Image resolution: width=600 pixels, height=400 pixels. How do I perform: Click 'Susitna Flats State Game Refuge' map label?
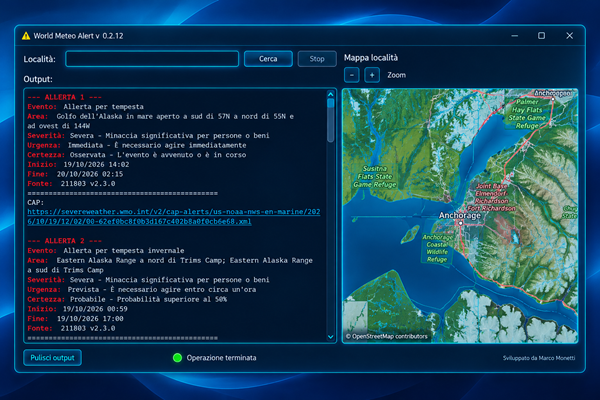pyautogui.click(x=375, y=176)
